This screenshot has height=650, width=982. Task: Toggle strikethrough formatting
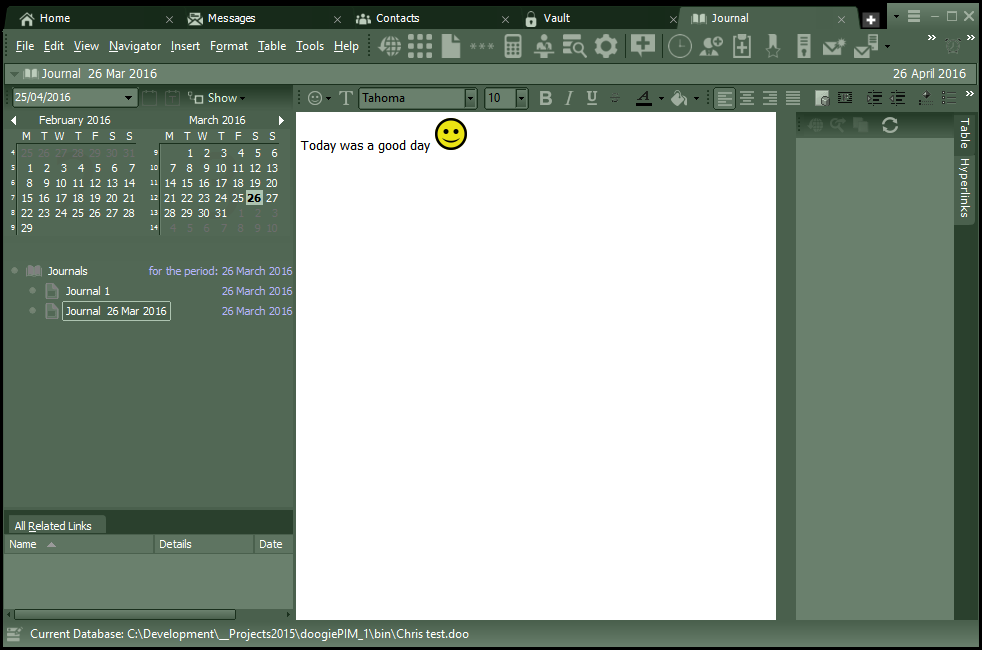click(x=615, y=98)
